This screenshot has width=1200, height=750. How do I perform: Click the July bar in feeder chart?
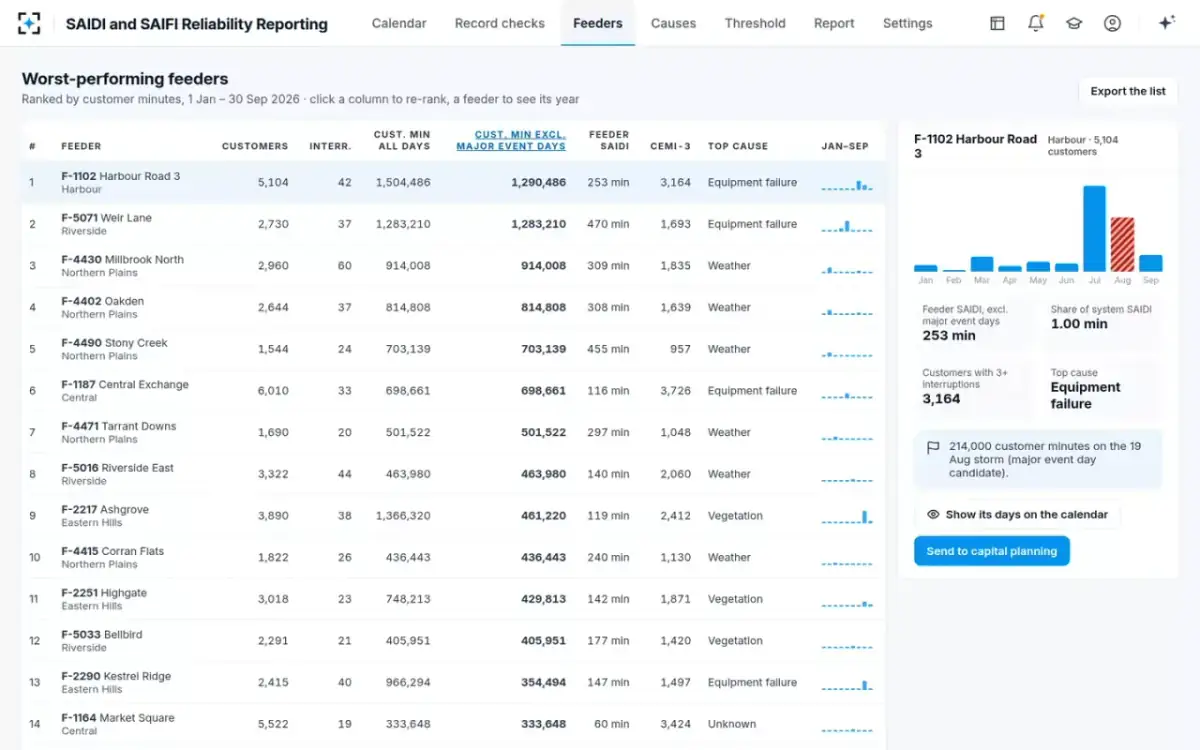[x=1094, y=228]
